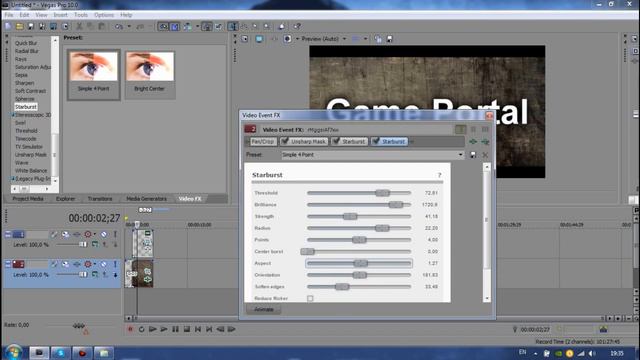Click the Stop button in transport bar
640x360 pixels.
coord(187,329)
